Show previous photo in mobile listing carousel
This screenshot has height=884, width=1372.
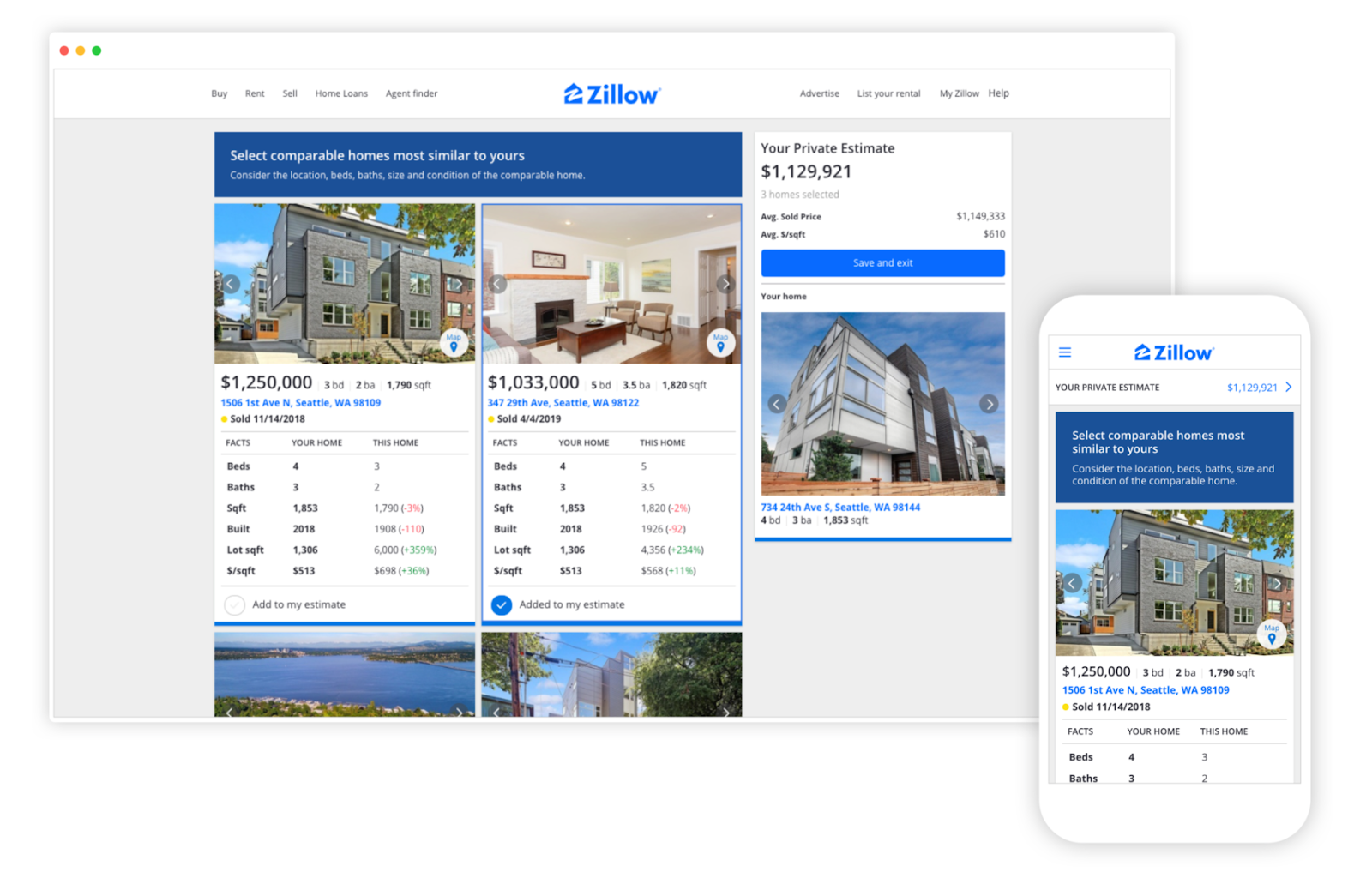tap(1072, 584)
